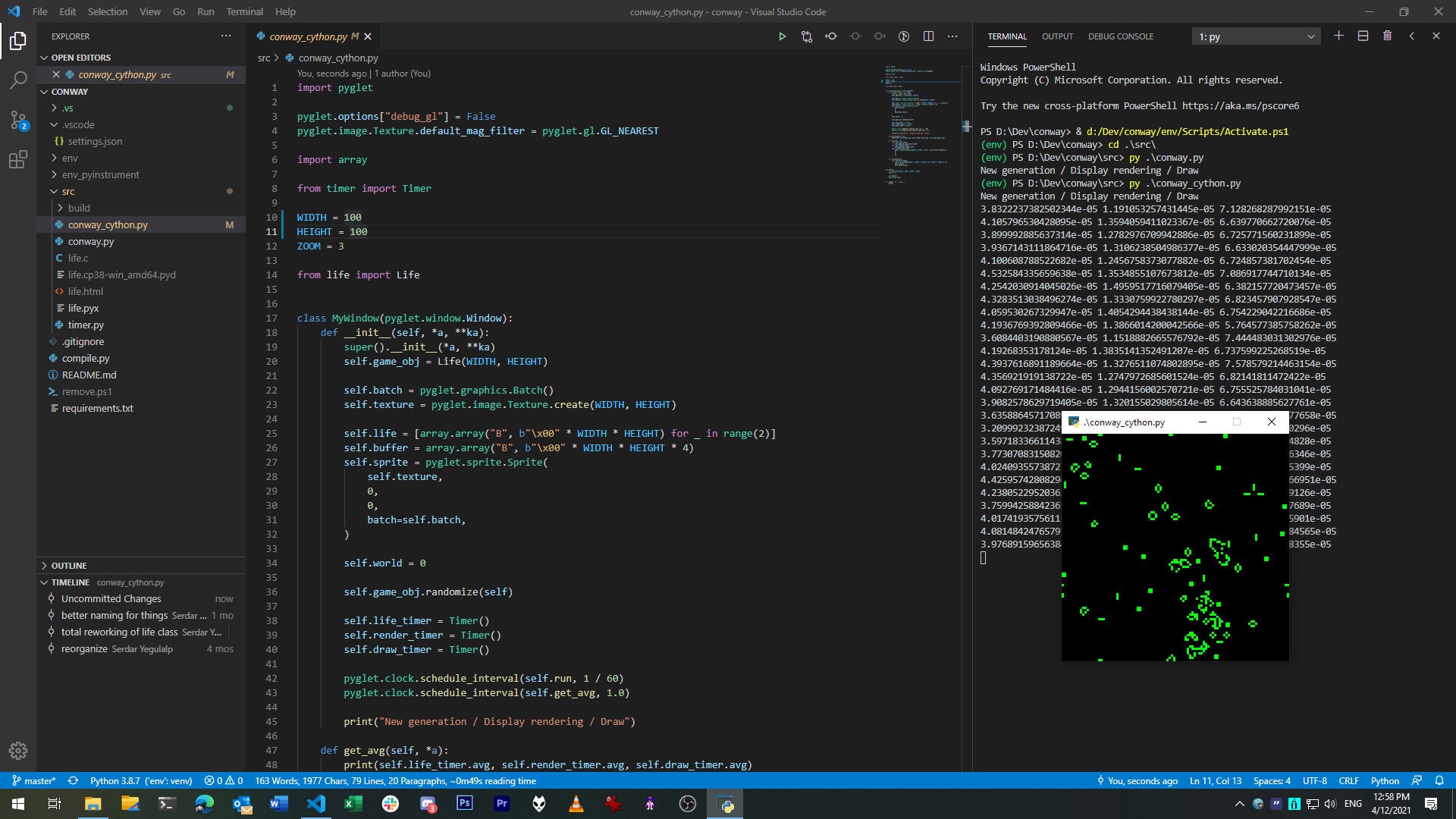The image size is (1456, 819).
Task: Kill terminal with trash icon
Action: (x=1387, y=36)
